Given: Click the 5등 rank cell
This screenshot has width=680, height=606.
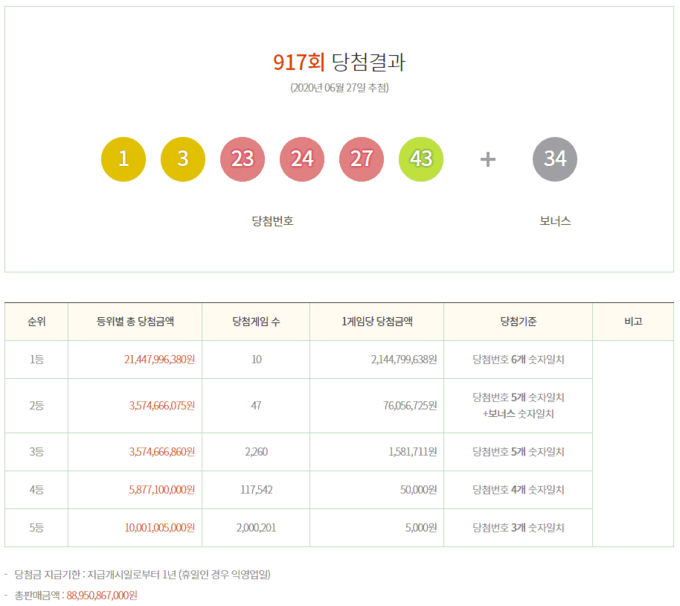Looking at the screenshot, I should [36, 528].
